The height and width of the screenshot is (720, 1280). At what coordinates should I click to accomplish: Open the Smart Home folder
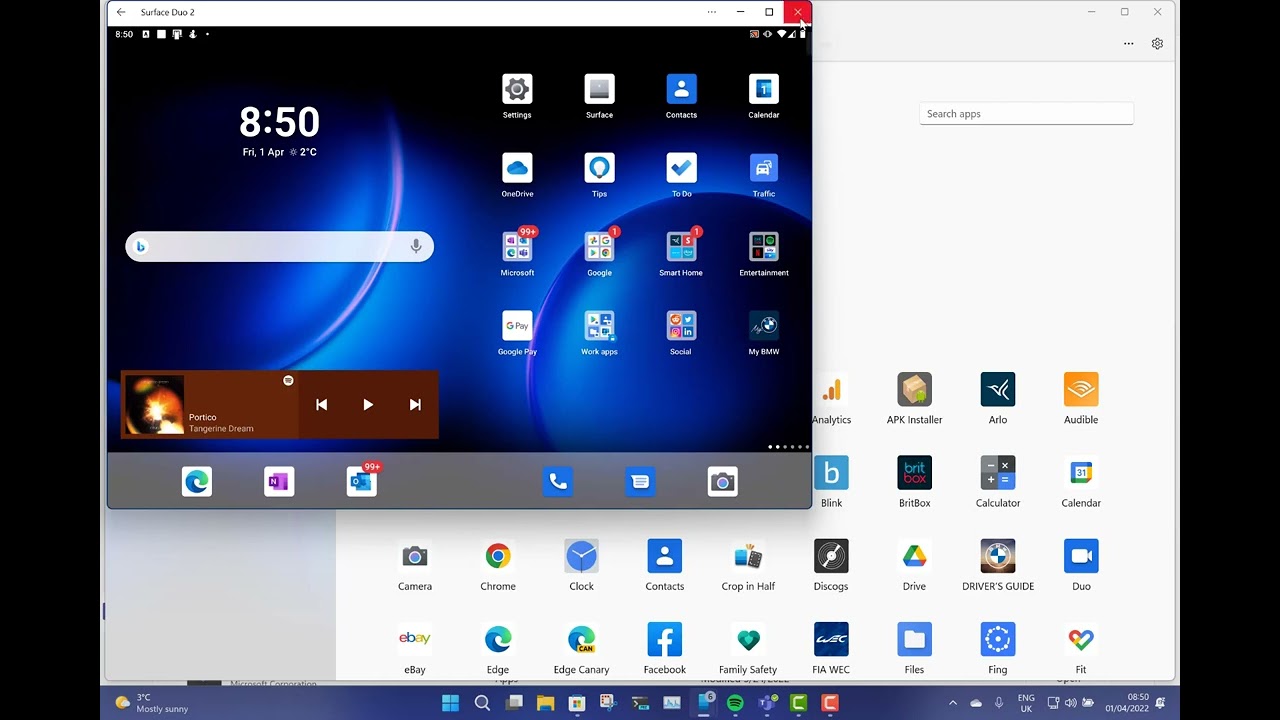681,247
